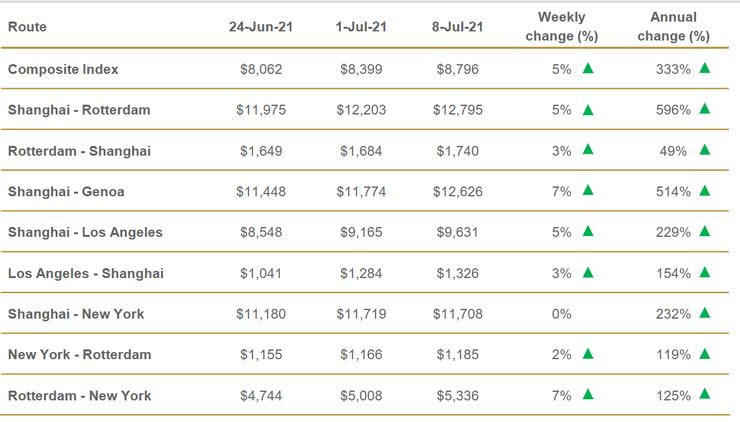Select the Shanghai - Genoa route label
The image size is (740, 422).
coord(65,191)
